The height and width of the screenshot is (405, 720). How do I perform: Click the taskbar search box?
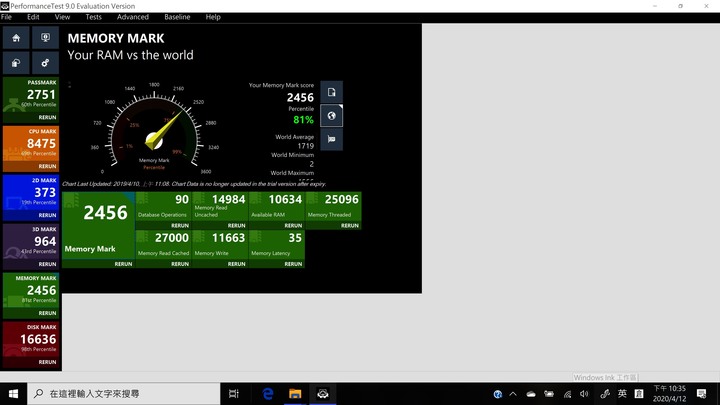pos(124,394)
